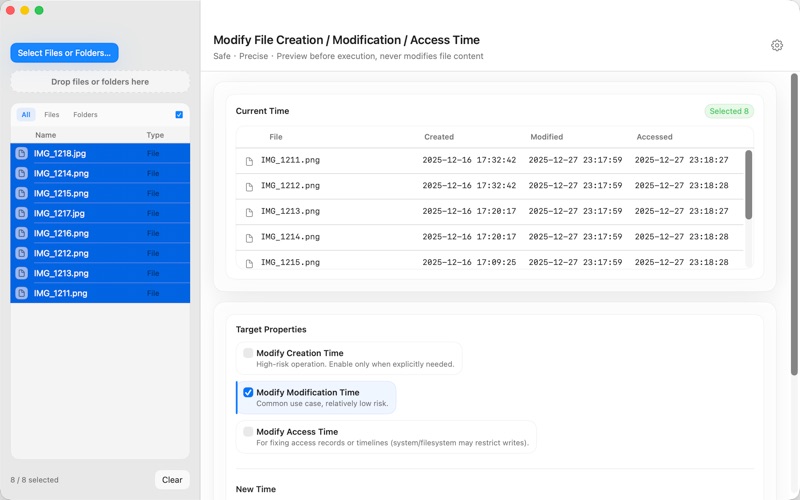The height and width of the screenshot is (500, 800).
Task: Select IMG_1211.png in the sidebar list
Action: pos(100,293)
